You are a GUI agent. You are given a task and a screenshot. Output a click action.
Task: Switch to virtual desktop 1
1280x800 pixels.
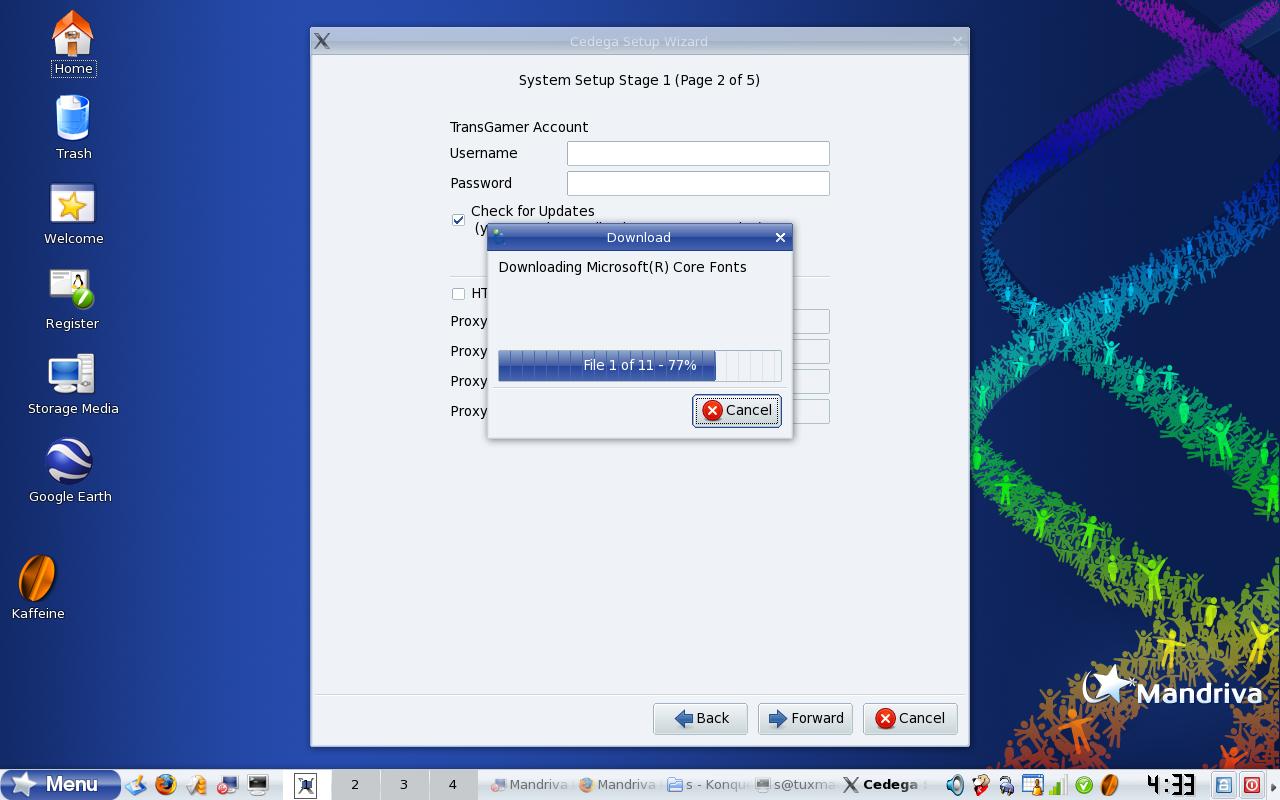click(306, 785)
